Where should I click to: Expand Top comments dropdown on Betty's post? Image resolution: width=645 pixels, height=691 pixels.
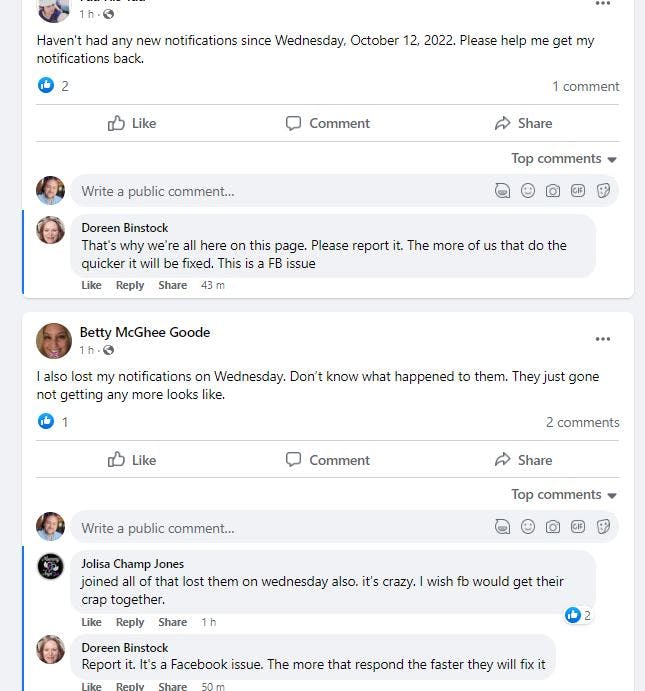(x=564, y=494)
